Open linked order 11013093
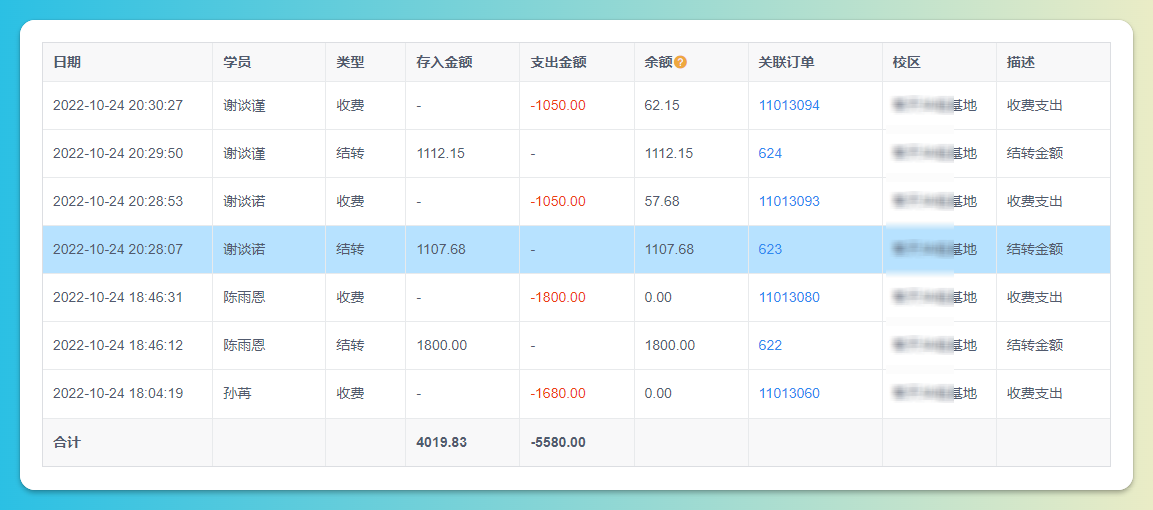Screen dimensions: 1153x510 [x=789, y=201]
